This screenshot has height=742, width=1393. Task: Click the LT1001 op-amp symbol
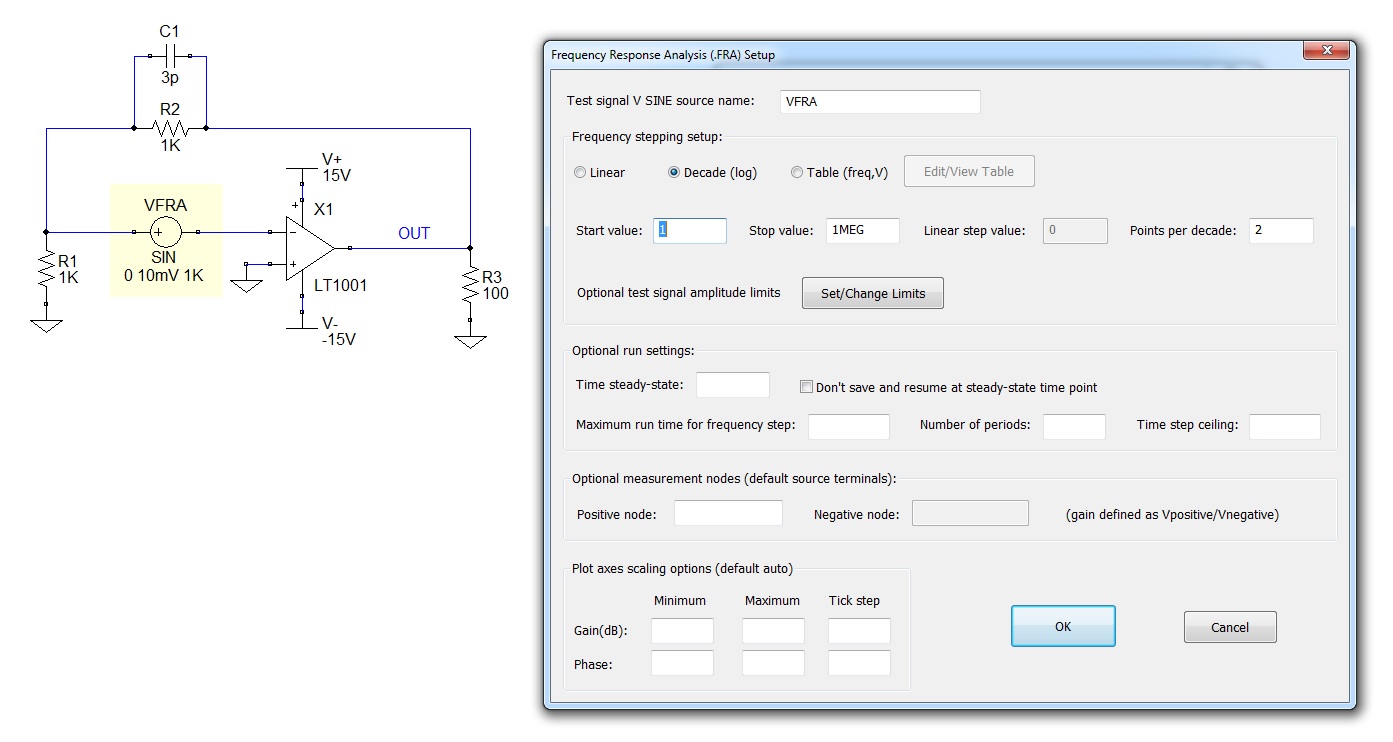click(x=311, y=248)
